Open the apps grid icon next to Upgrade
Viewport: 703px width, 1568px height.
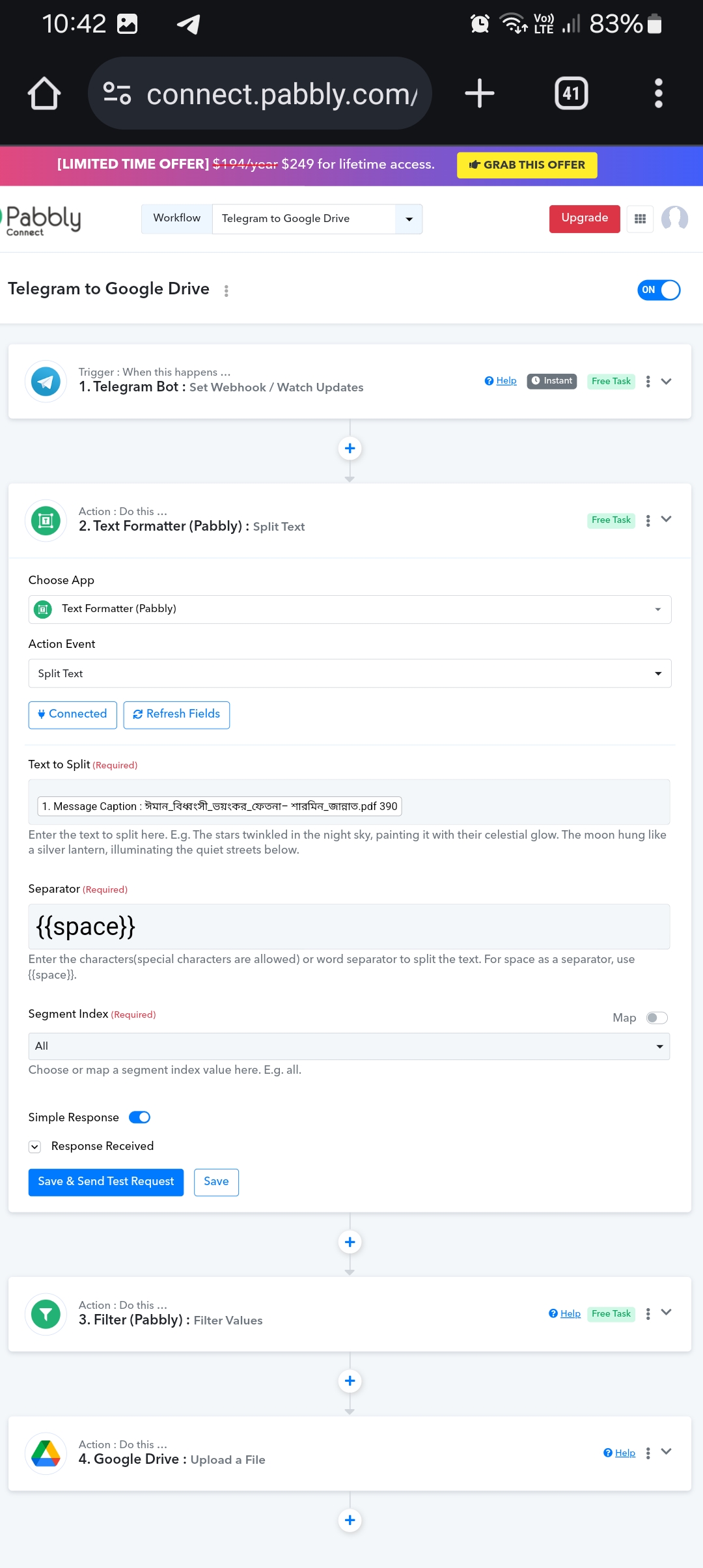pos(640,219)
